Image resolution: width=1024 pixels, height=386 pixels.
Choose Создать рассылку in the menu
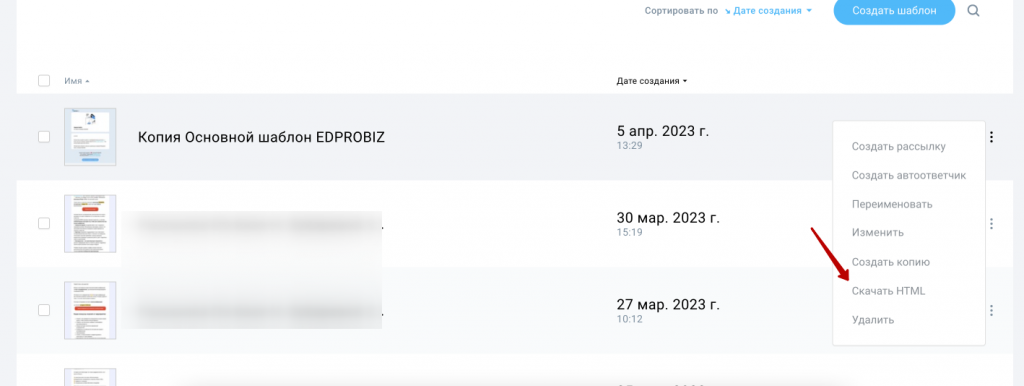coord(899,146)
